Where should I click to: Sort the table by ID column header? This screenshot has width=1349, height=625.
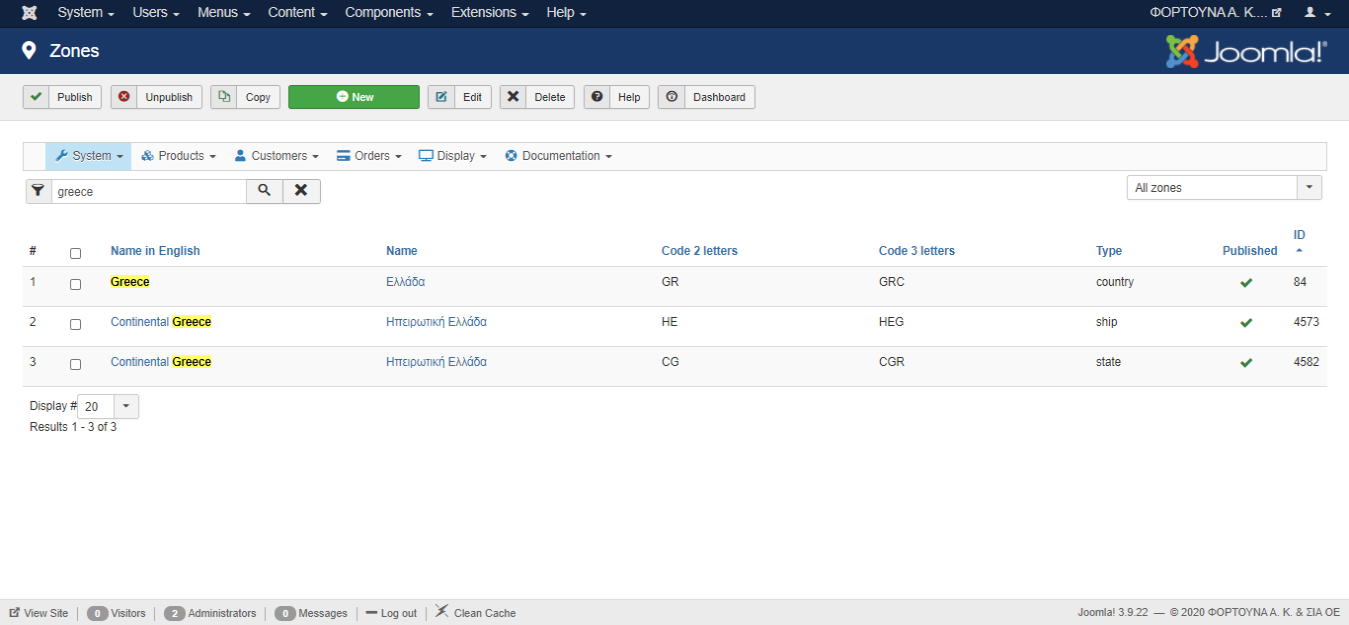pos(1299,235)
